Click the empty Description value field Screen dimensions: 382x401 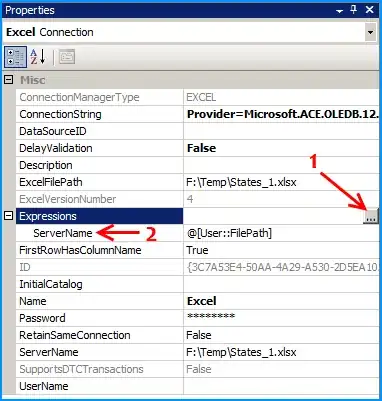pyautogui.click(x=281, y=165)
